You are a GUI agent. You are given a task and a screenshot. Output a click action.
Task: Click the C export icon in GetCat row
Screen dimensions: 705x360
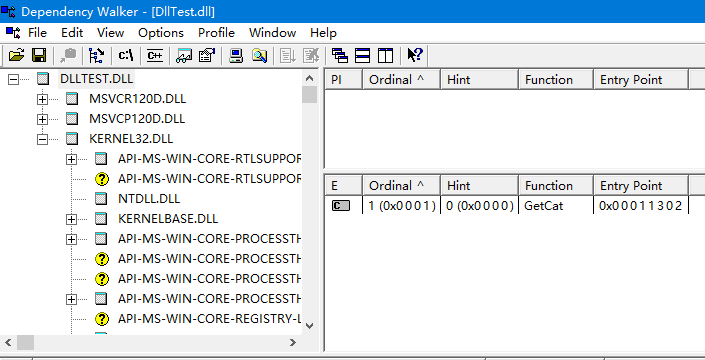click(341, 206)
